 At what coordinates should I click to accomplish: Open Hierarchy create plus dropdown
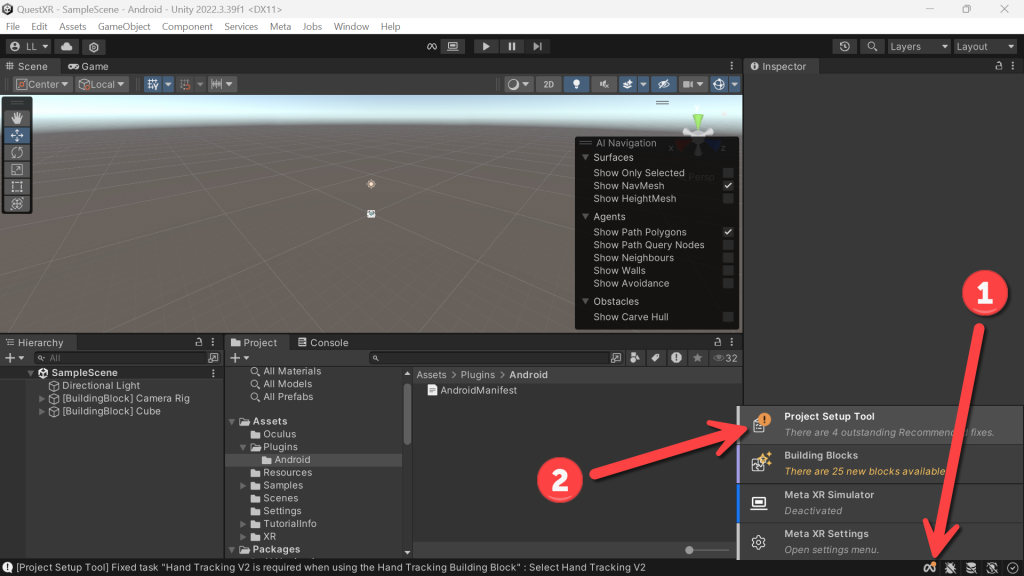point(14,358)
